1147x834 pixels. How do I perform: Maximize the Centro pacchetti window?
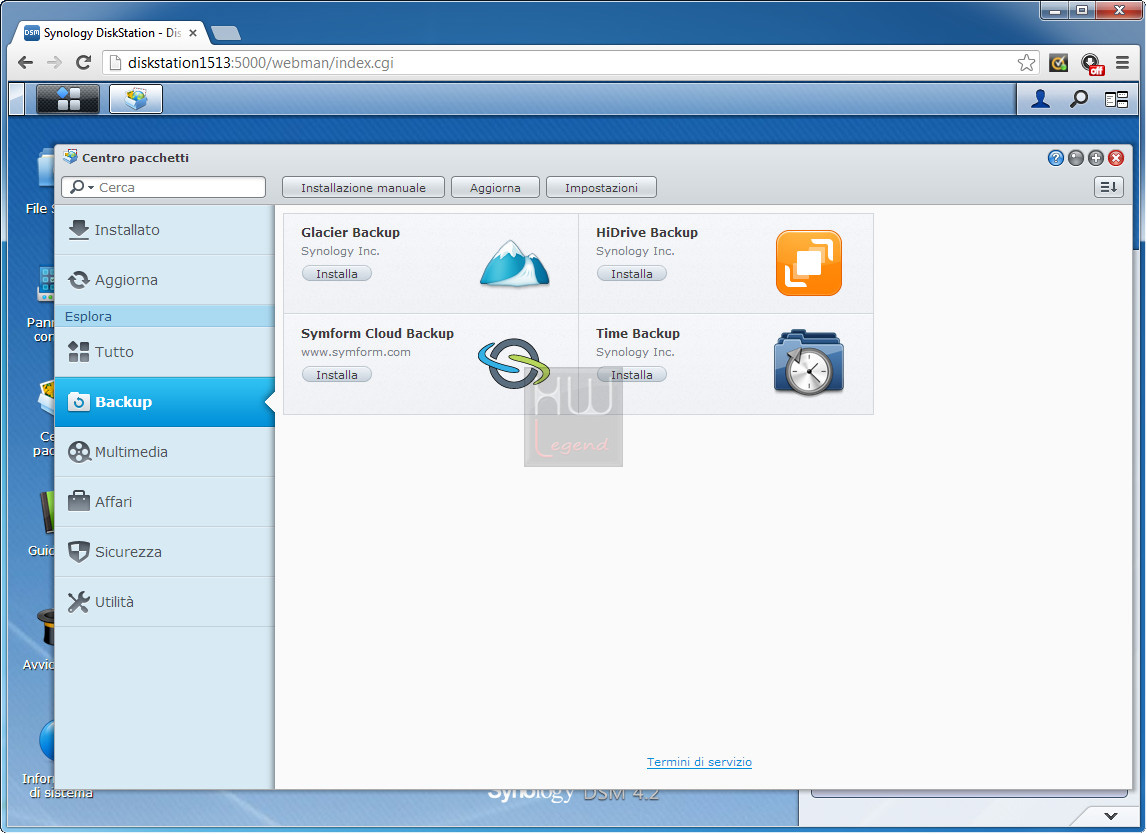(1096, 158)
